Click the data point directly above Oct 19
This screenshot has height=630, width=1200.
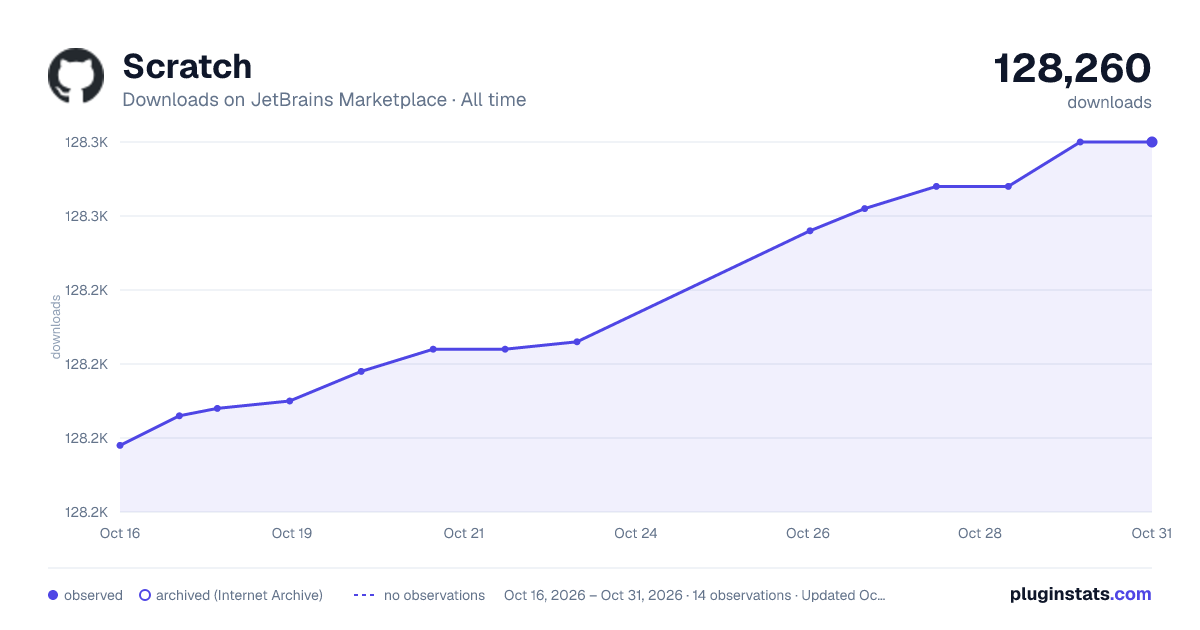pos(290,401)
